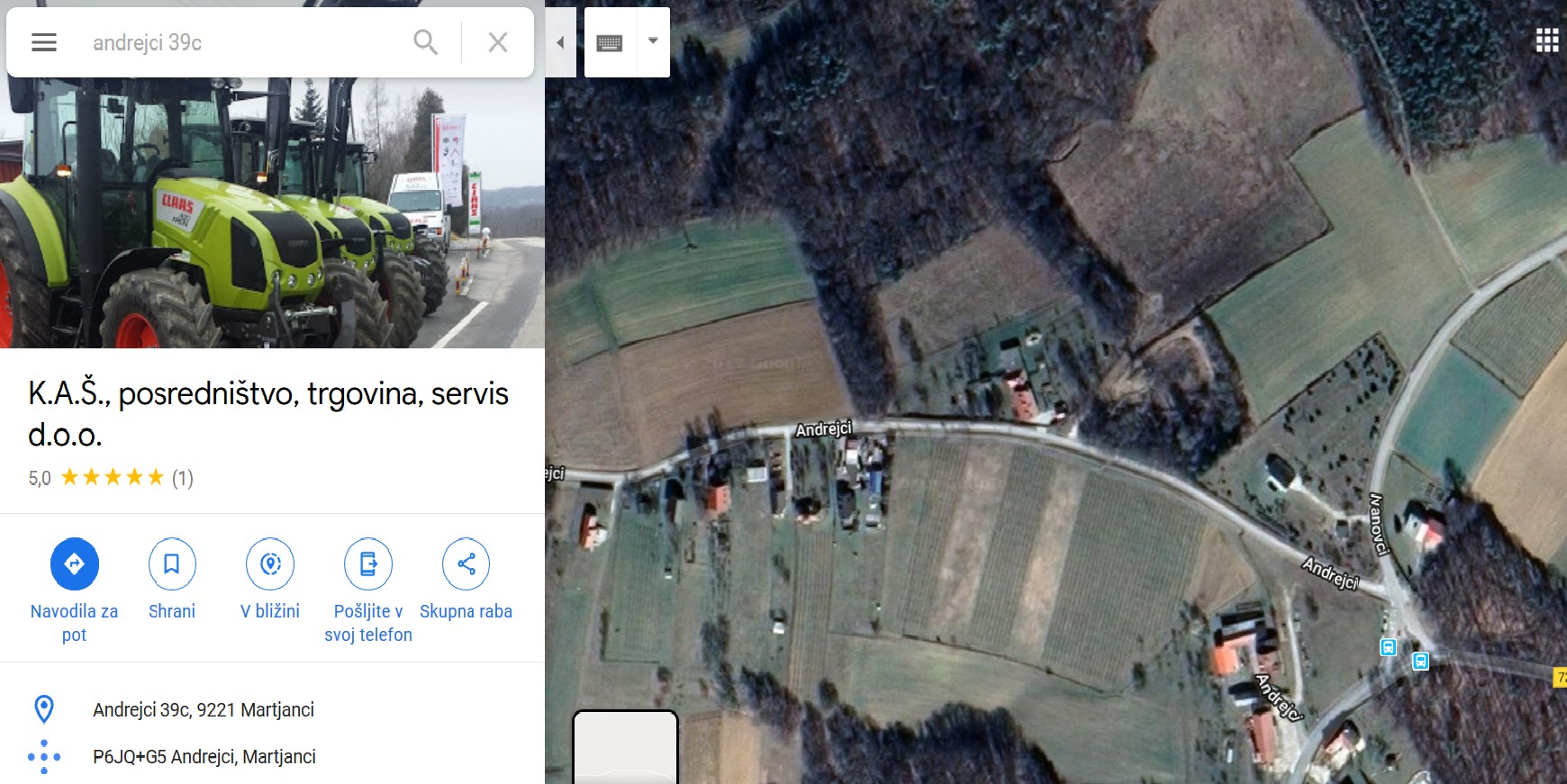The height and width of the screenshot is (784, 1567).
Task: Click the magnifying glass search icon
Action: tap(426, 42)
